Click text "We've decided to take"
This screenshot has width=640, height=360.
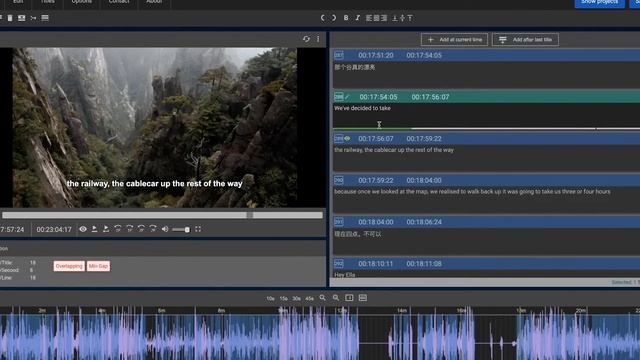[362, 108]
